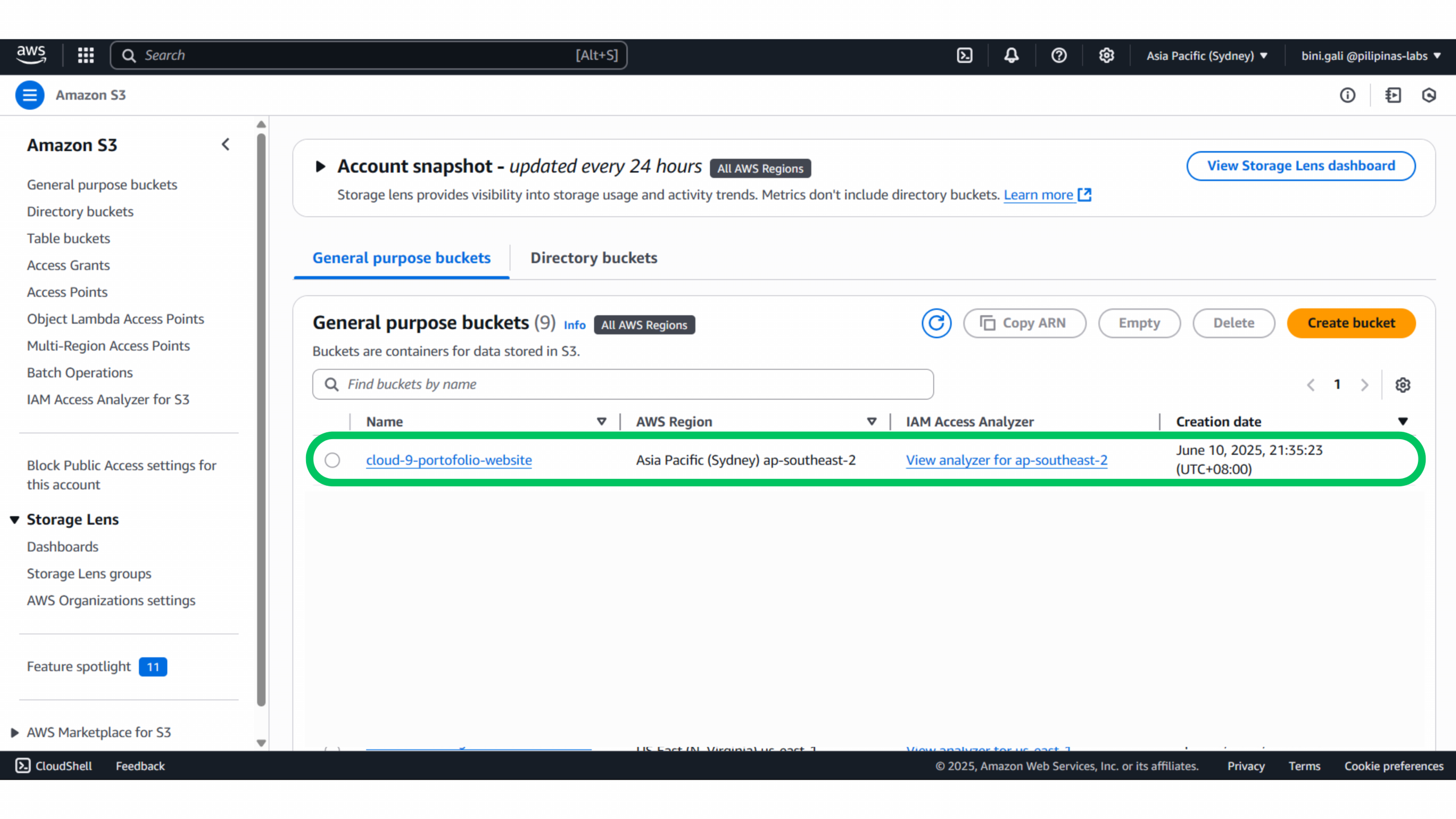Collapse the Amazon S3 sidebar
Image resolution: width=1456 pixels, height=819 pixels.
(x=226, y=144)
